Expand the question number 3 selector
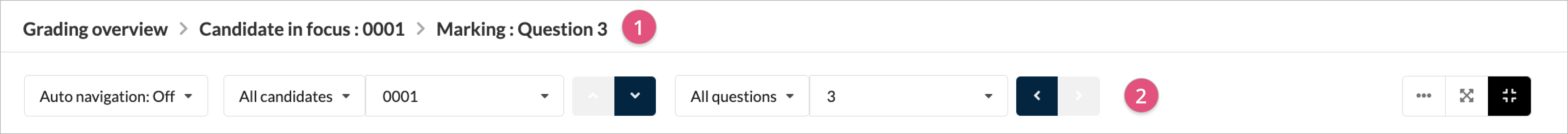The width and height of the screenshot is (1568, 134). 909,96
